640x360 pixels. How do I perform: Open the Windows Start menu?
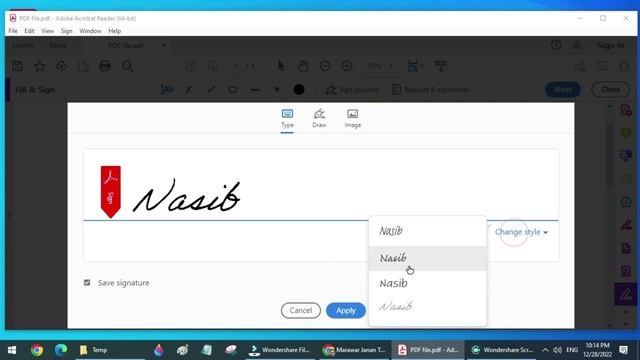coord(12,350)
